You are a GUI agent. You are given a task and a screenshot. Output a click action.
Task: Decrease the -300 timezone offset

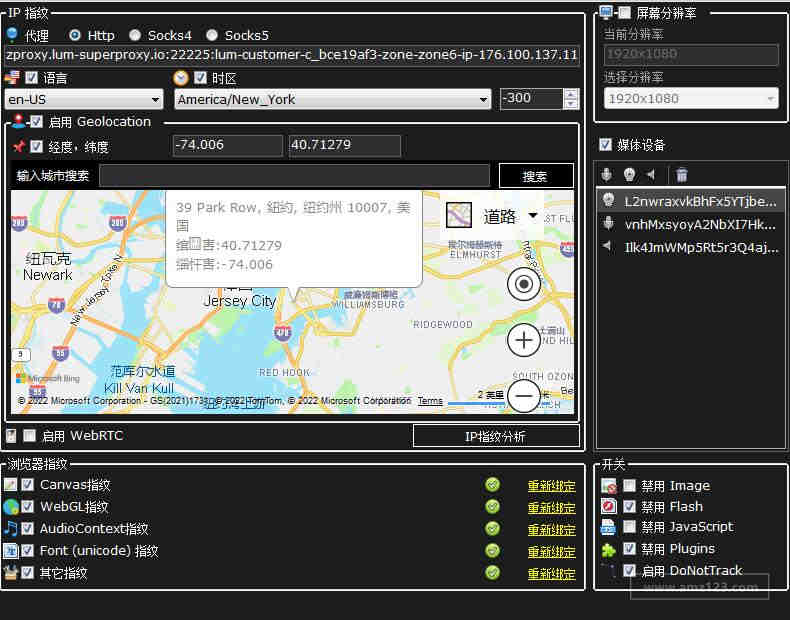571,104
